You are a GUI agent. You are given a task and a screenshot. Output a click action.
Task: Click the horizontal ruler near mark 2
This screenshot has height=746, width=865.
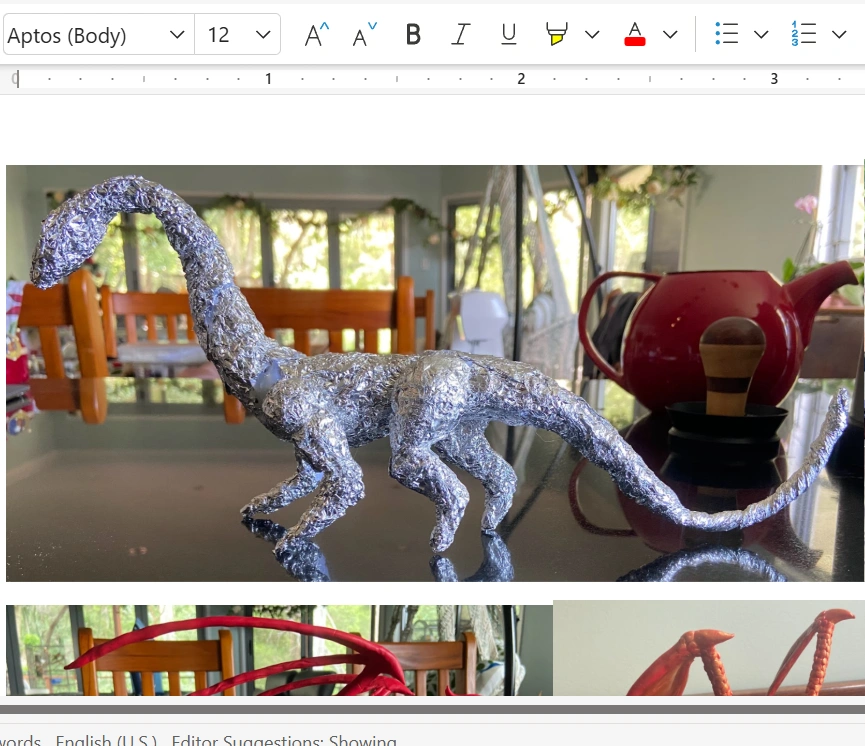point(521,79)
